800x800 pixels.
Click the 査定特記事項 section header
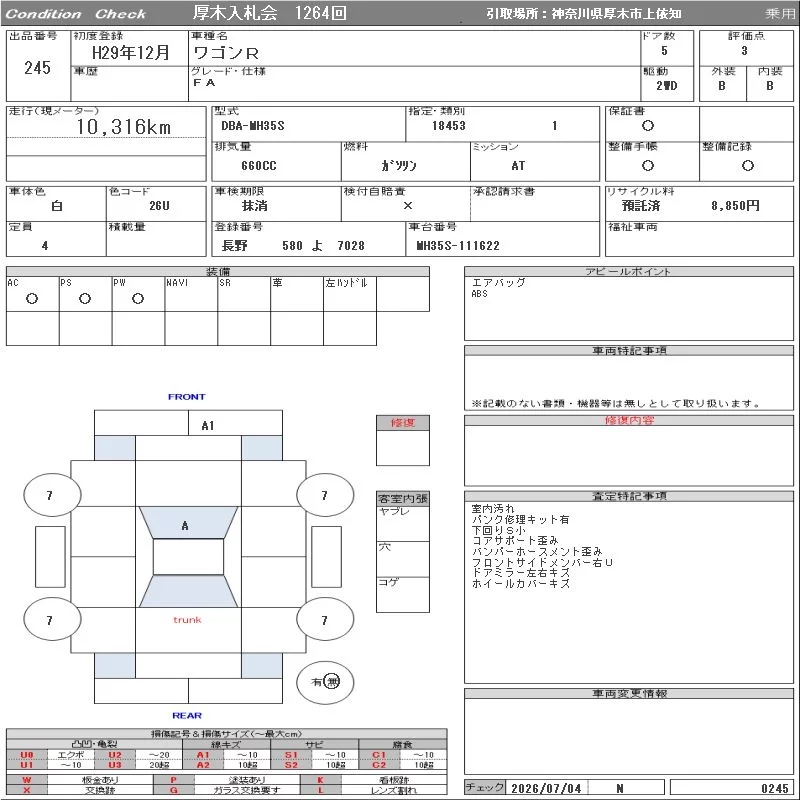tap(629, 496)
